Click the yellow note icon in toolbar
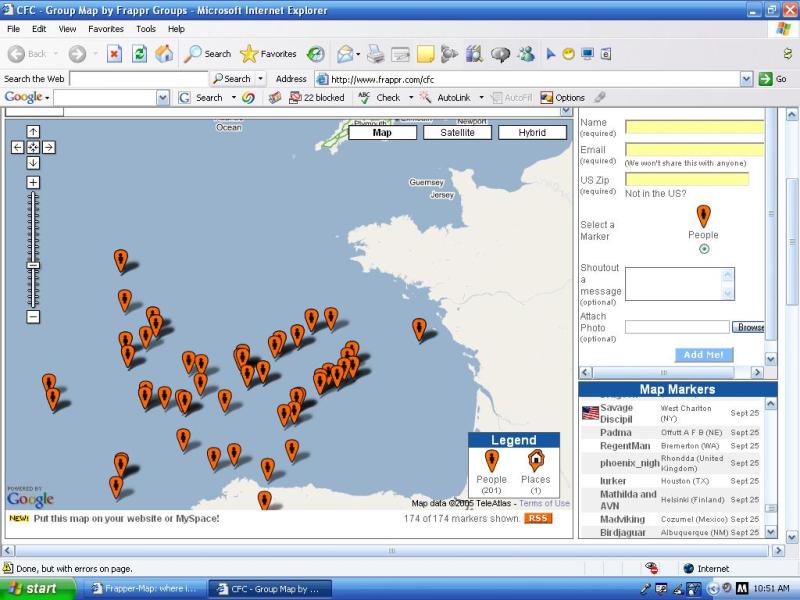800x600 pixels. [x=426, y=54]
